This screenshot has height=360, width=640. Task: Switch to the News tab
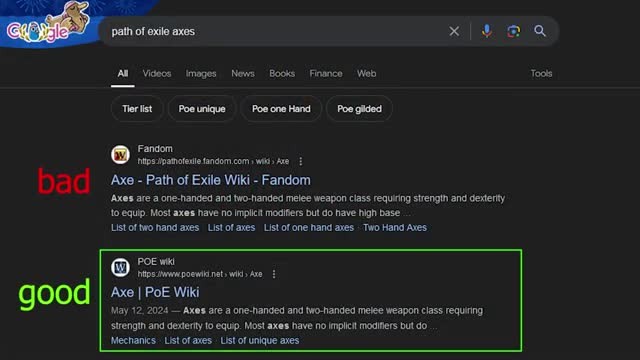pyautogui.click(x=243, y=73)
